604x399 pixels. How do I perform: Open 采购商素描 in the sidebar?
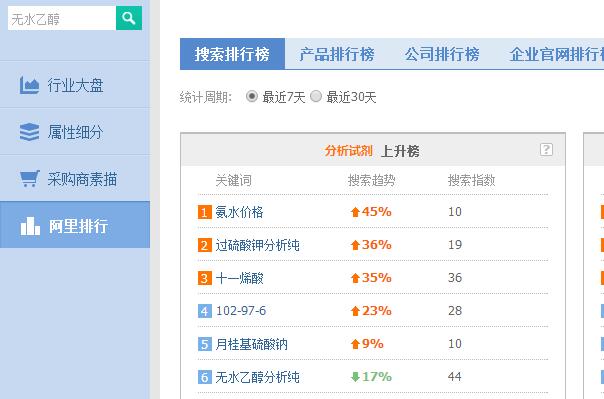pyautogui.click(x=75, y=179)
